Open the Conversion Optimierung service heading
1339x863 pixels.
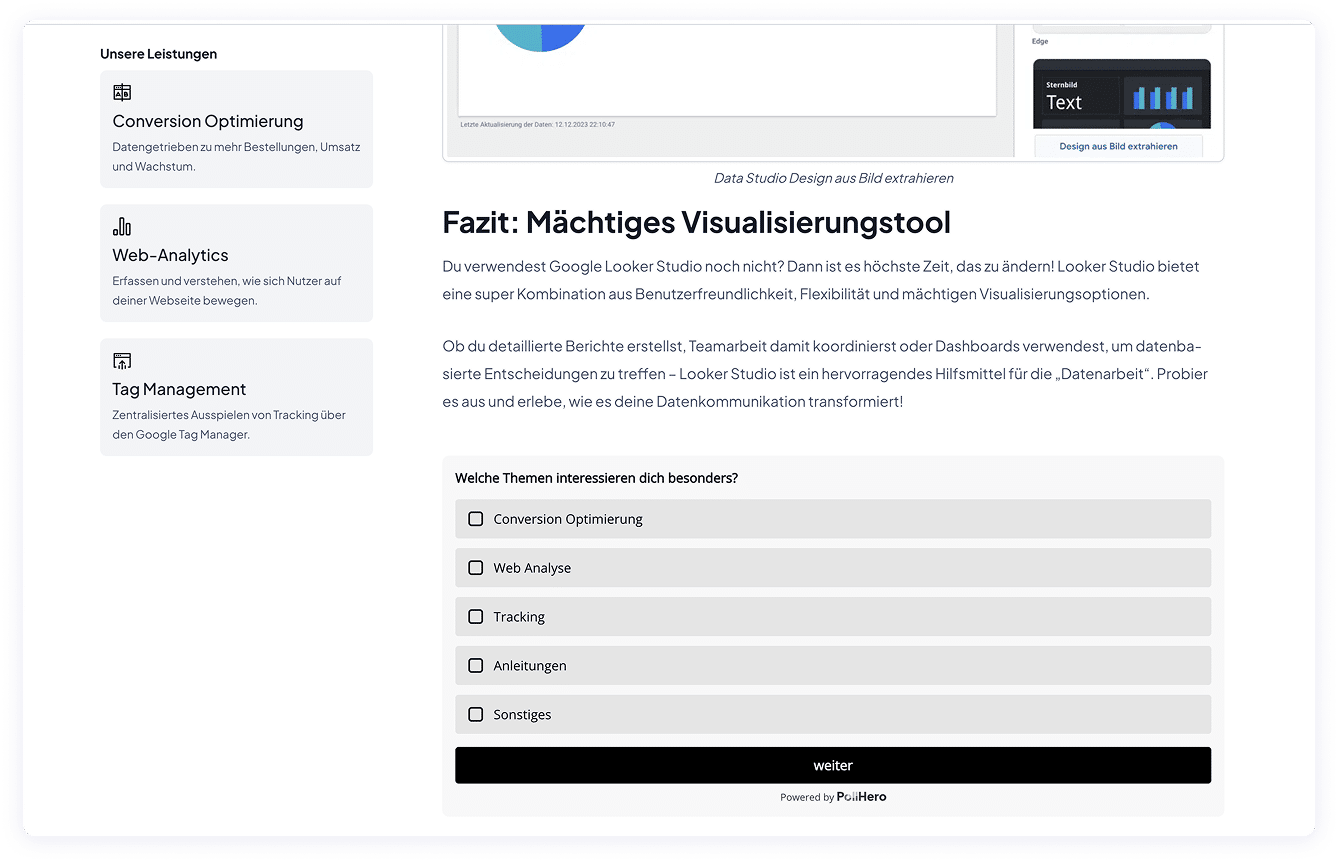(208, 121)
